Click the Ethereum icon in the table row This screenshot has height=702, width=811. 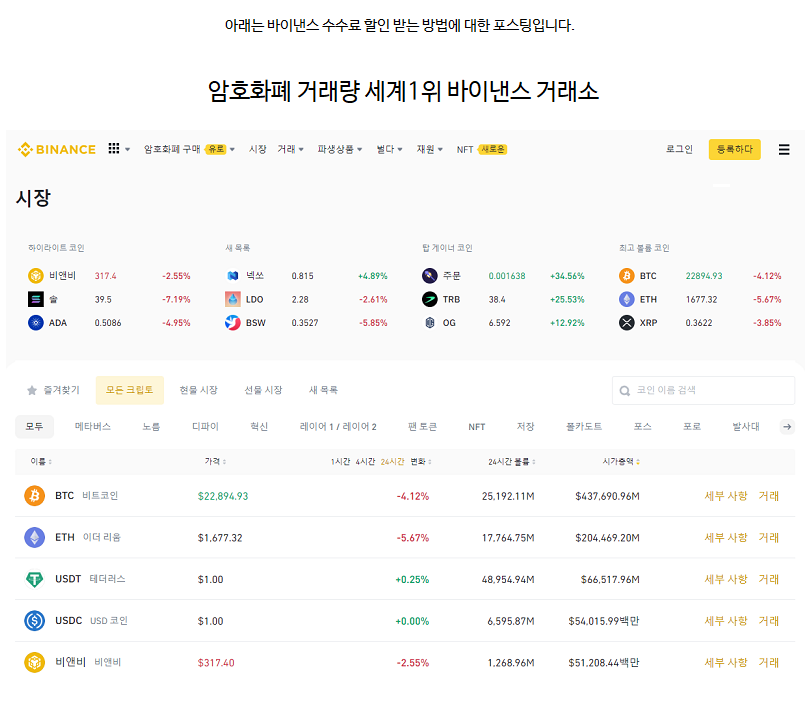(35, 537)
